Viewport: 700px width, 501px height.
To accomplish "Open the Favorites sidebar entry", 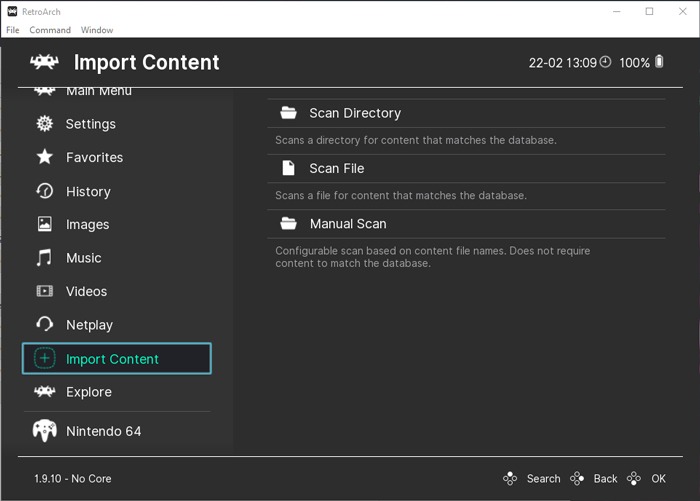I will coord(117,157).
